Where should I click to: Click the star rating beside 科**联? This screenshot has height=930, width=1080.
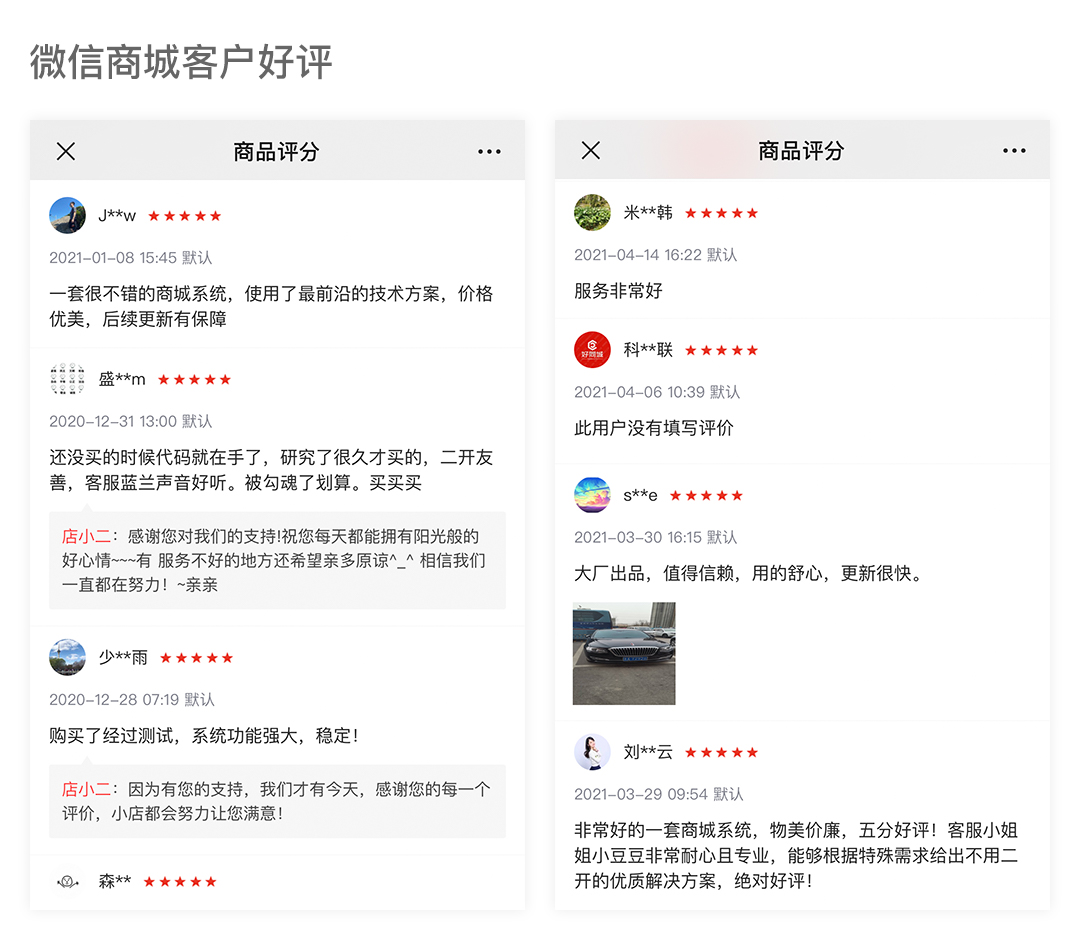pyautogui.click(x=721, y=351)
